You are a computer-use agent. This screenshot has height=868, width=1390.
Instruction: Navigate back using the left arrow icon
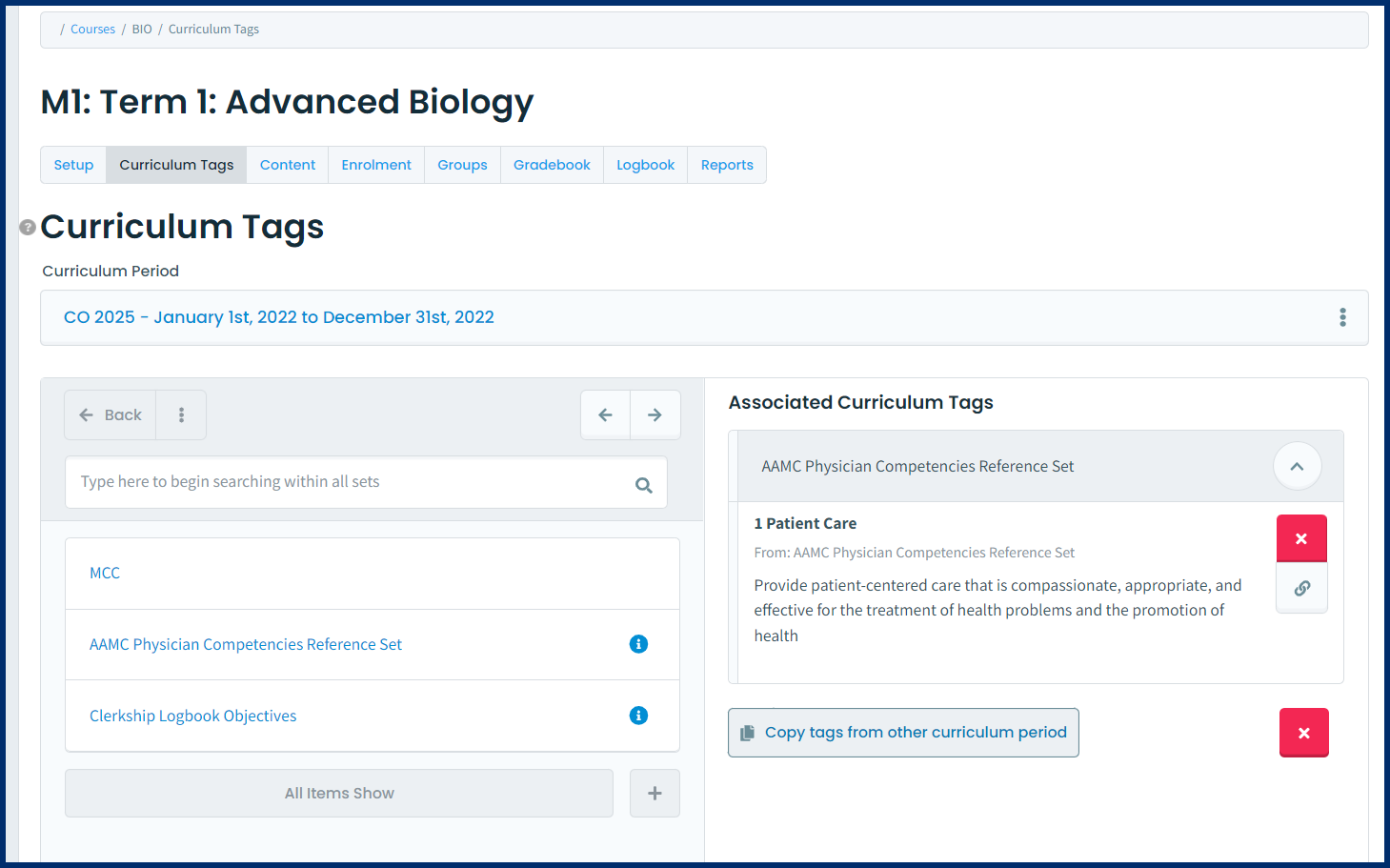[x=605, y=414]
